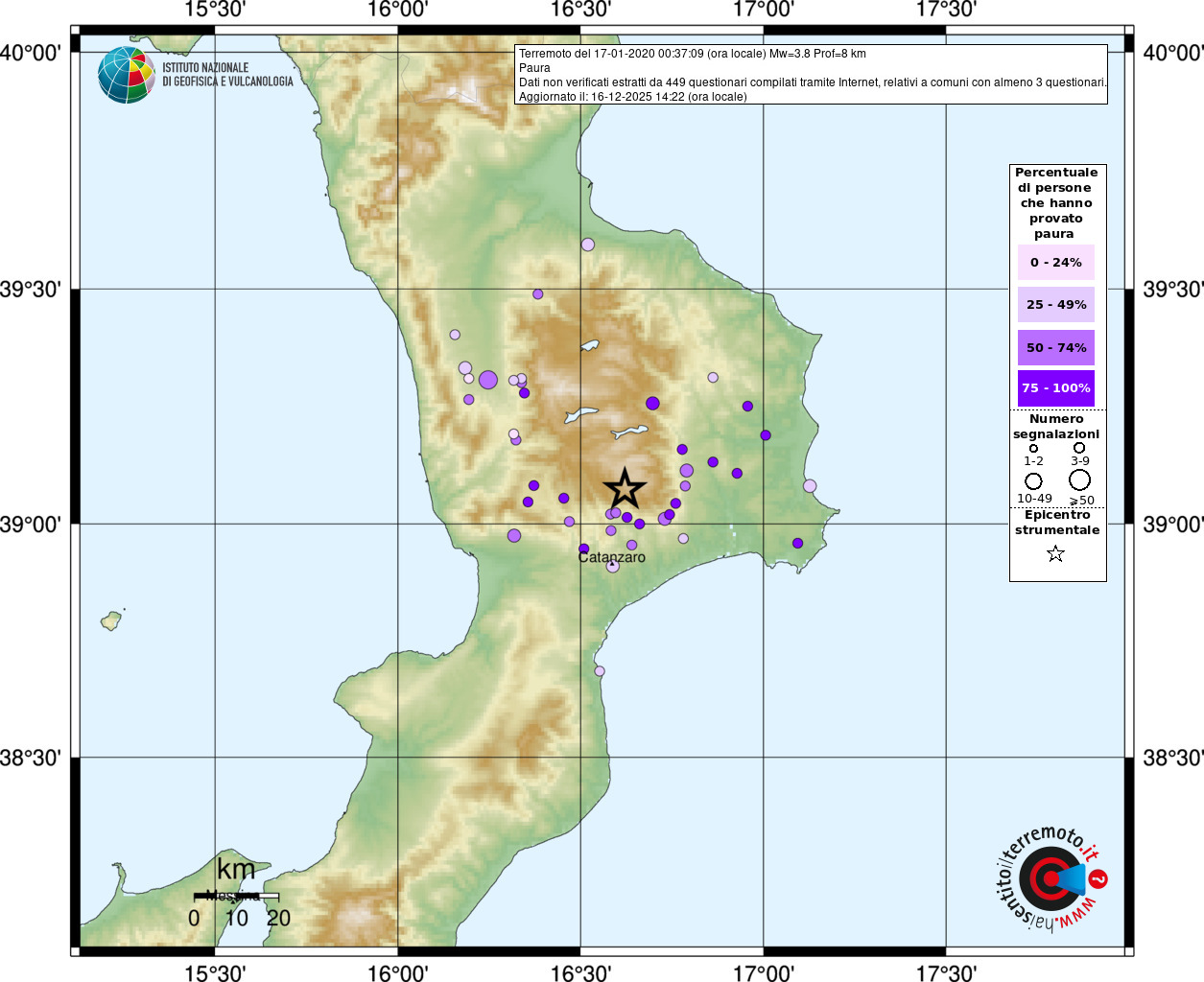Click the Catanzaro city label

pyautogui.click(x=612, y=557)
